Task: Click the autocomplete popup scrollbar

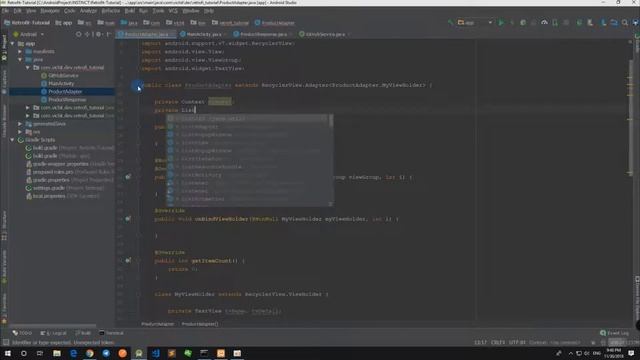Action: click(x=331, y=121)
